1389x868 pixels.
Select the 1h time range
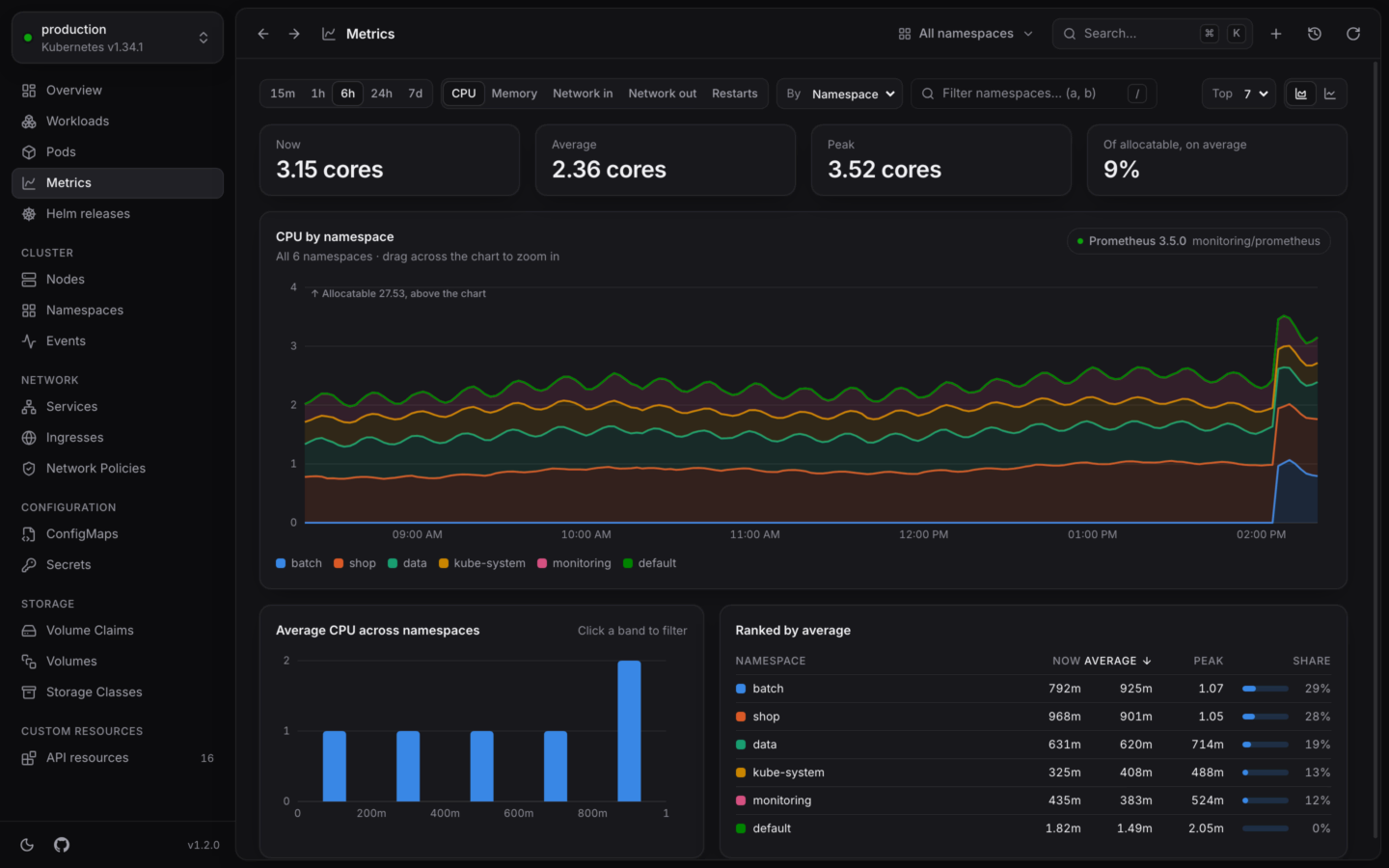tap(318, 94)
